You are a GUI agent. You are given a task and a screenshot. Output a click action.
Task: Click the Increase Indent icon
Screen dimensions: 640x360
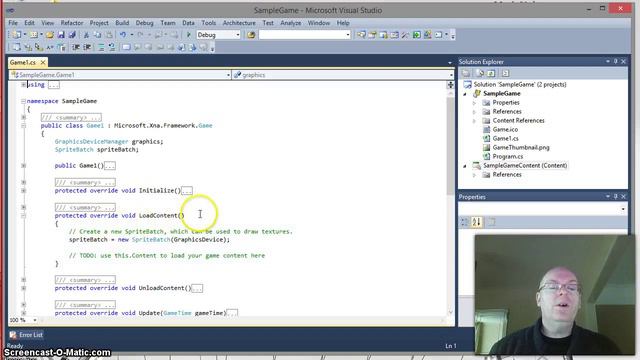coord(87,48)
